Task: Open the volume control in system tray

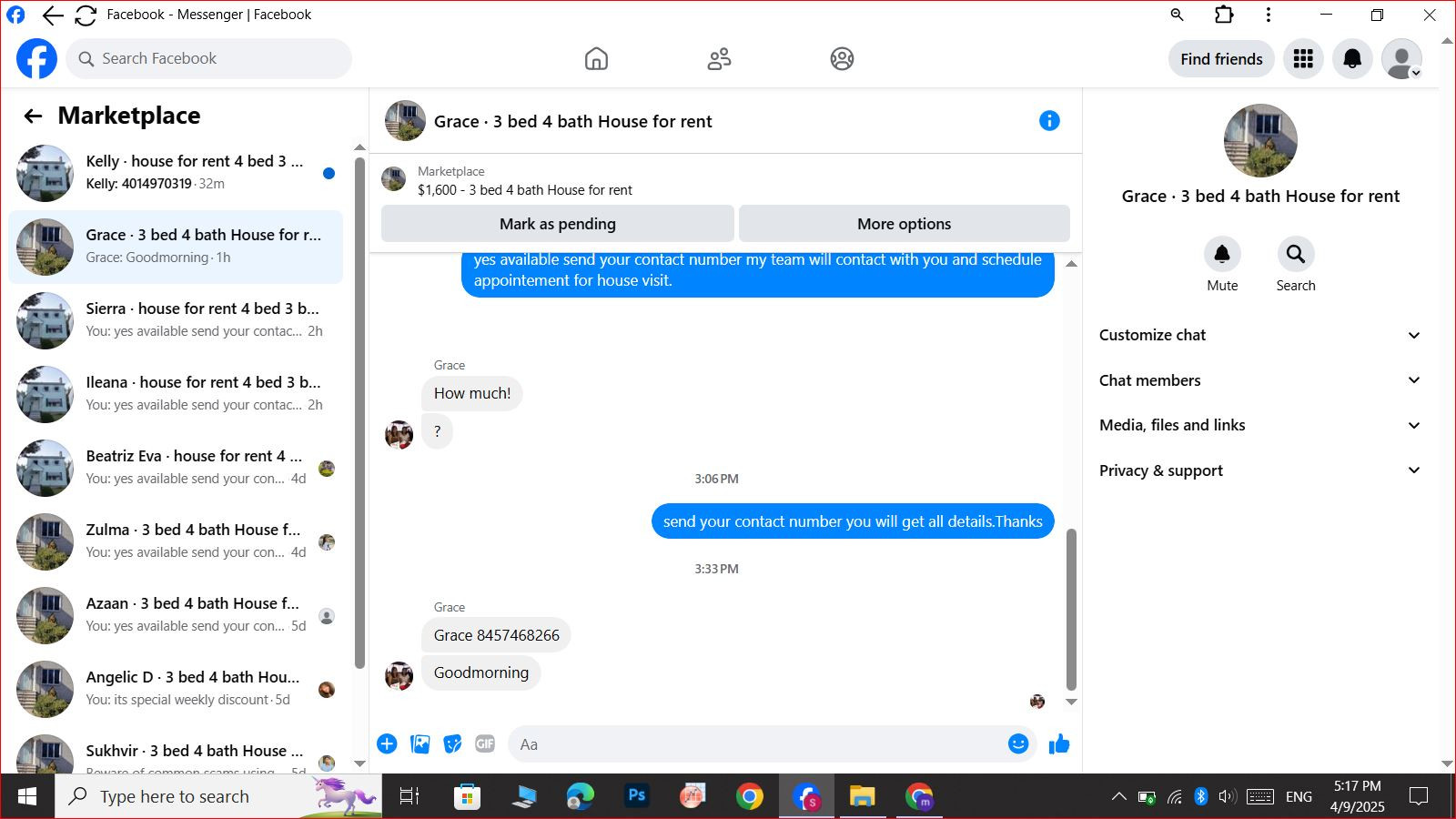Action: [1227, 797]
